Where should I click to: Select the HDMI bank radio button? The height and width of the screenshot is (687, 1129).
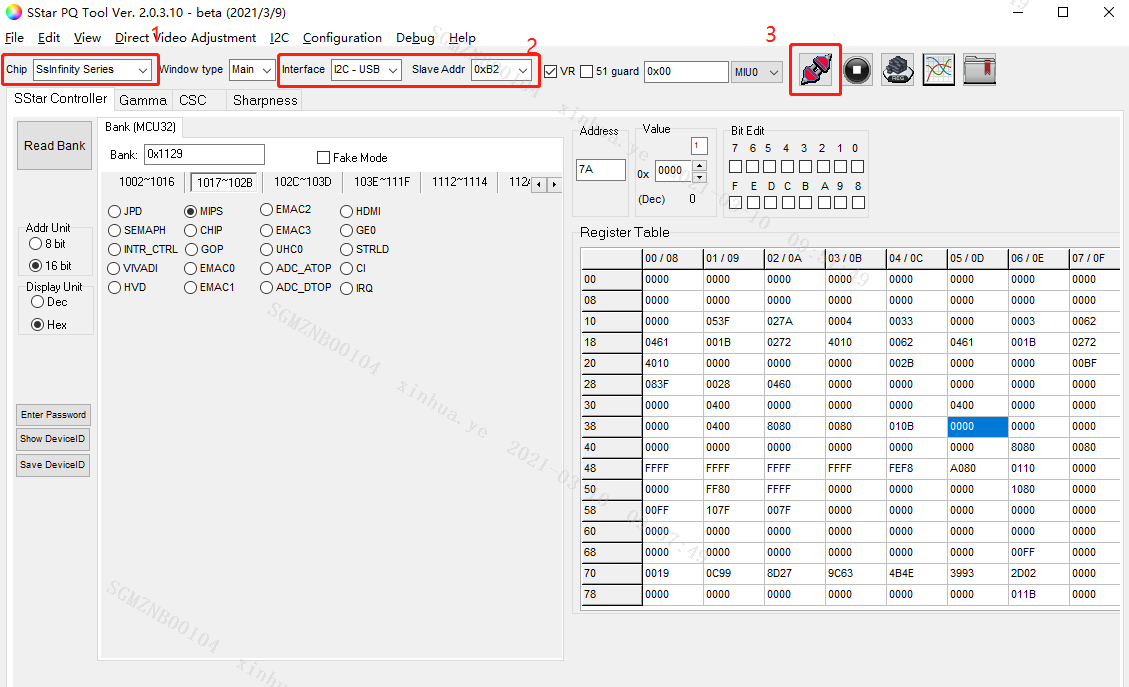point(347,211)
